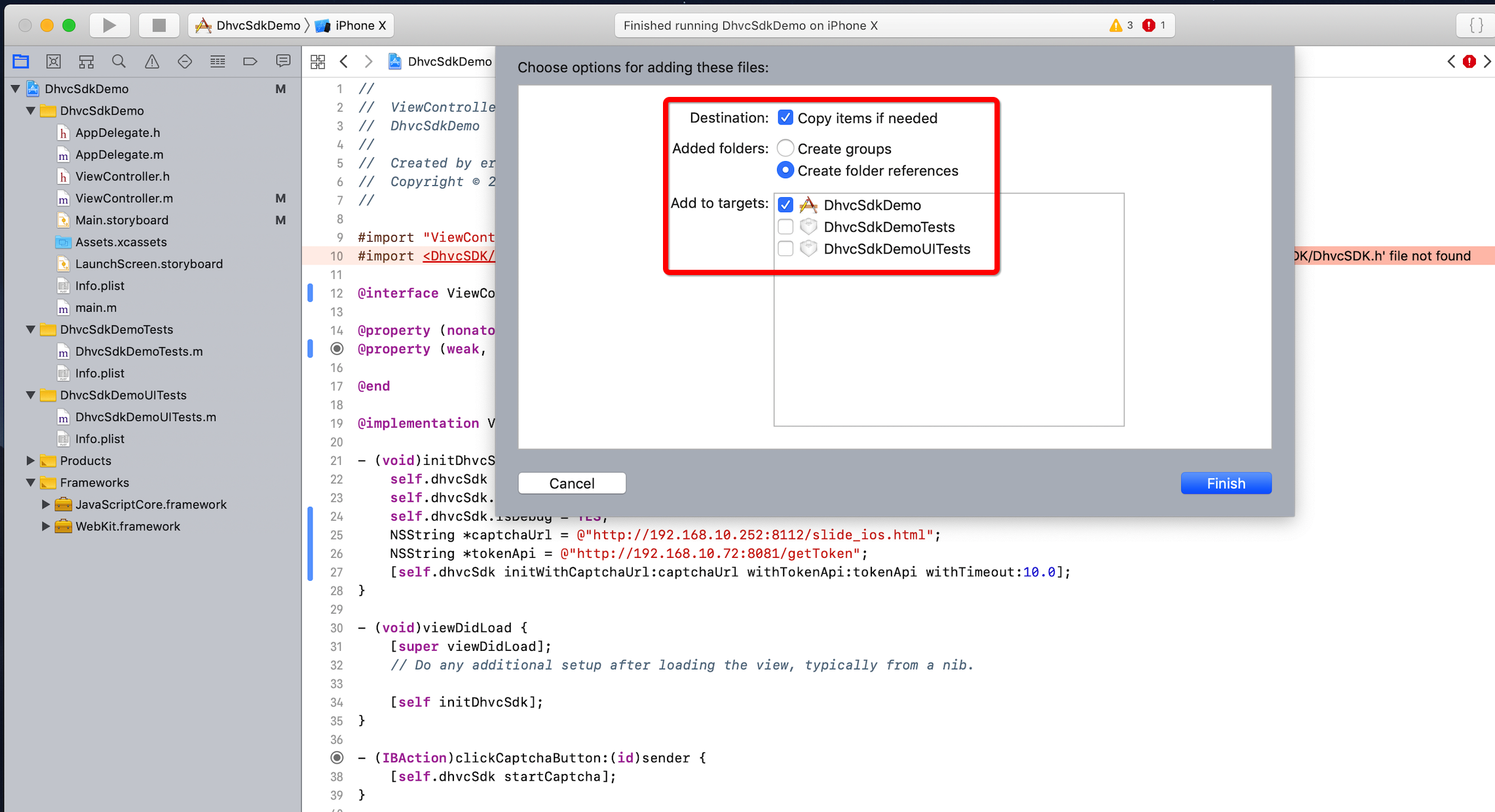Viewport: 1495px width, 812px height.
Task: Select the iPhone X destination
Action: click(x=350, y=26)
